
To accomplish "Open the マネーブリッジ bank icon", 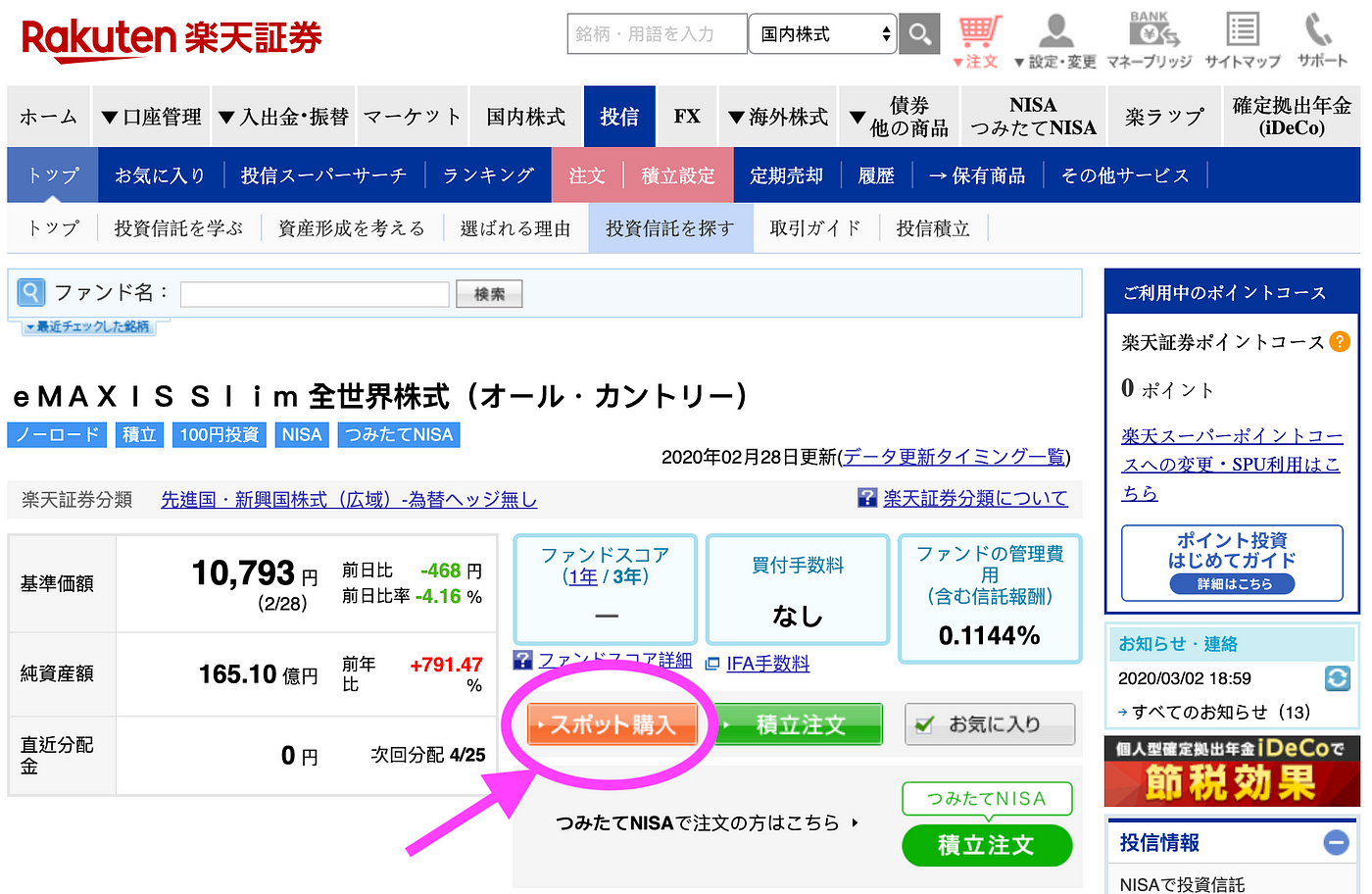I will click(x=1150, y=41).
